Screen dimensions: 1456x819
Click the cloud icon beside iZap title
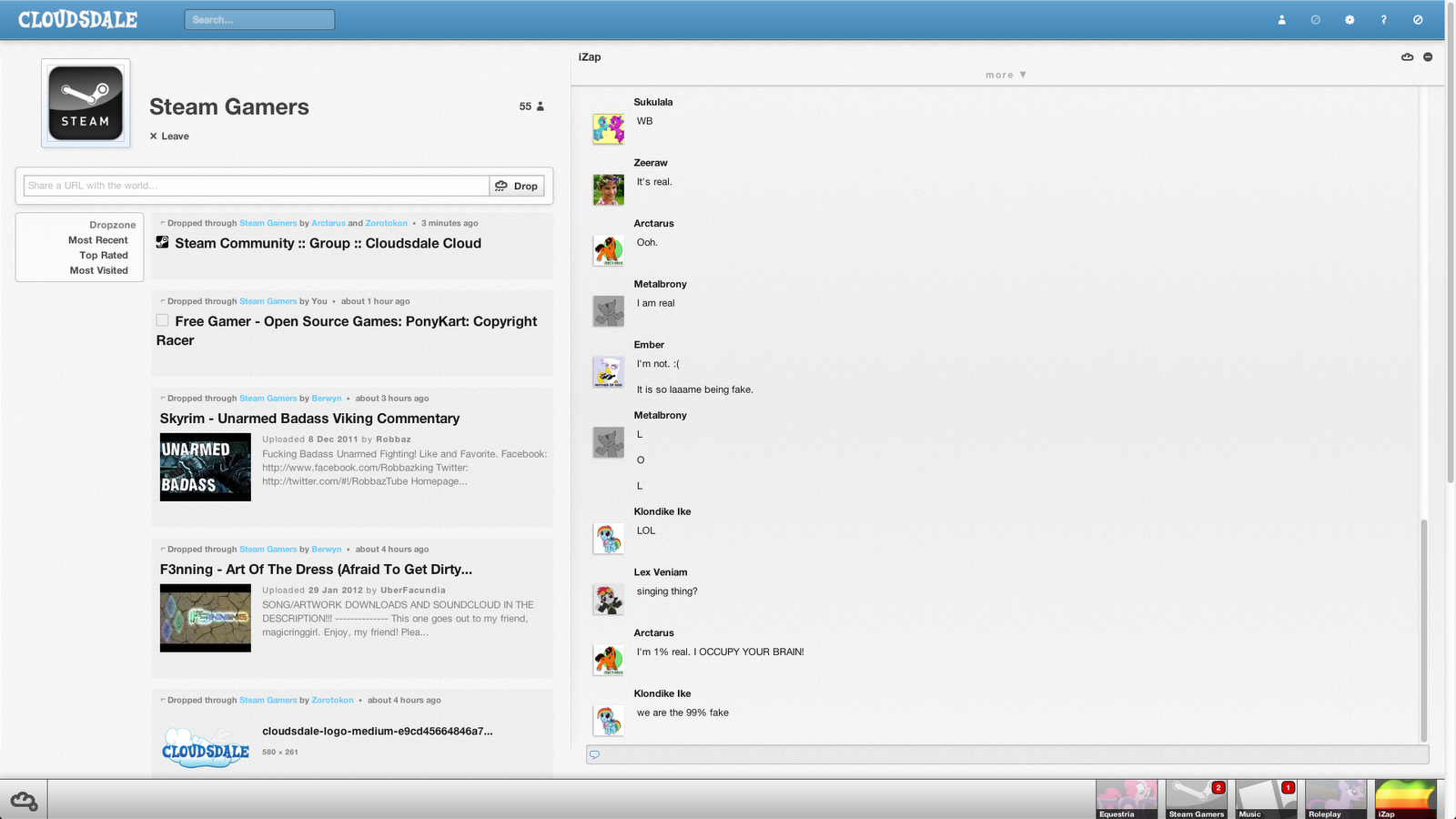(1407, 56)
